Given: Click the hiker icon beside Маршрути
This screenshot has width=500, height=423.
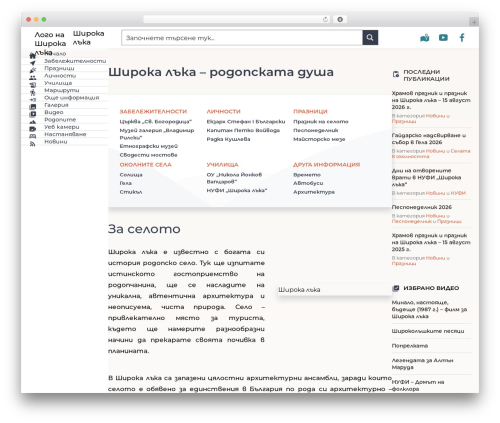Looking at the screenshot, I should coord(32,92).
